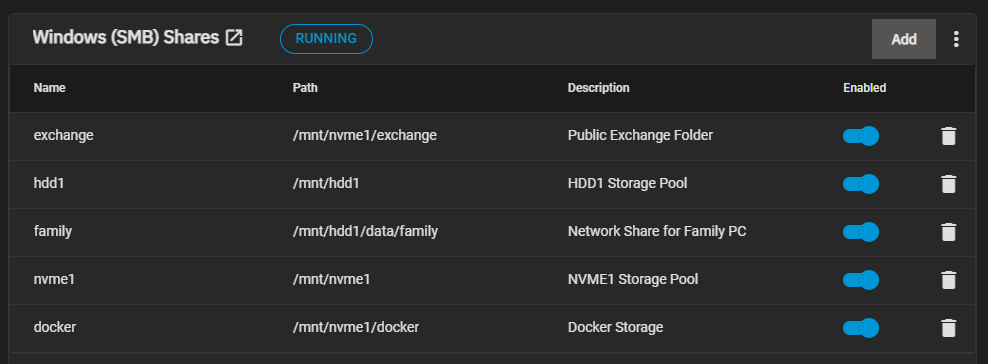The width and height of the screenshot is (988, 364).
Task: Delete the hdd1 share with trash icon
Action: pyautogui.click(x=948, y=184)
